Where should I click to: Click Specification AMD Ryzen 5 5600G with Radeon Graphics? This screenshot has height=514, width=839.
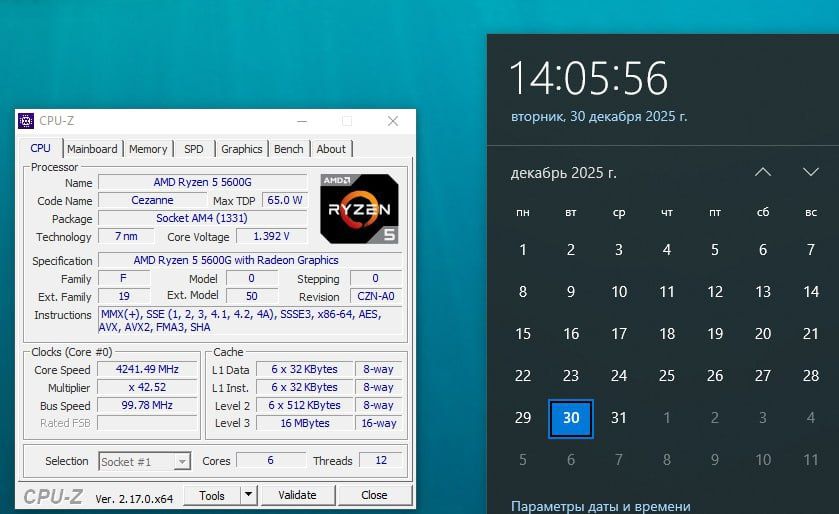(x=250, y=260)
